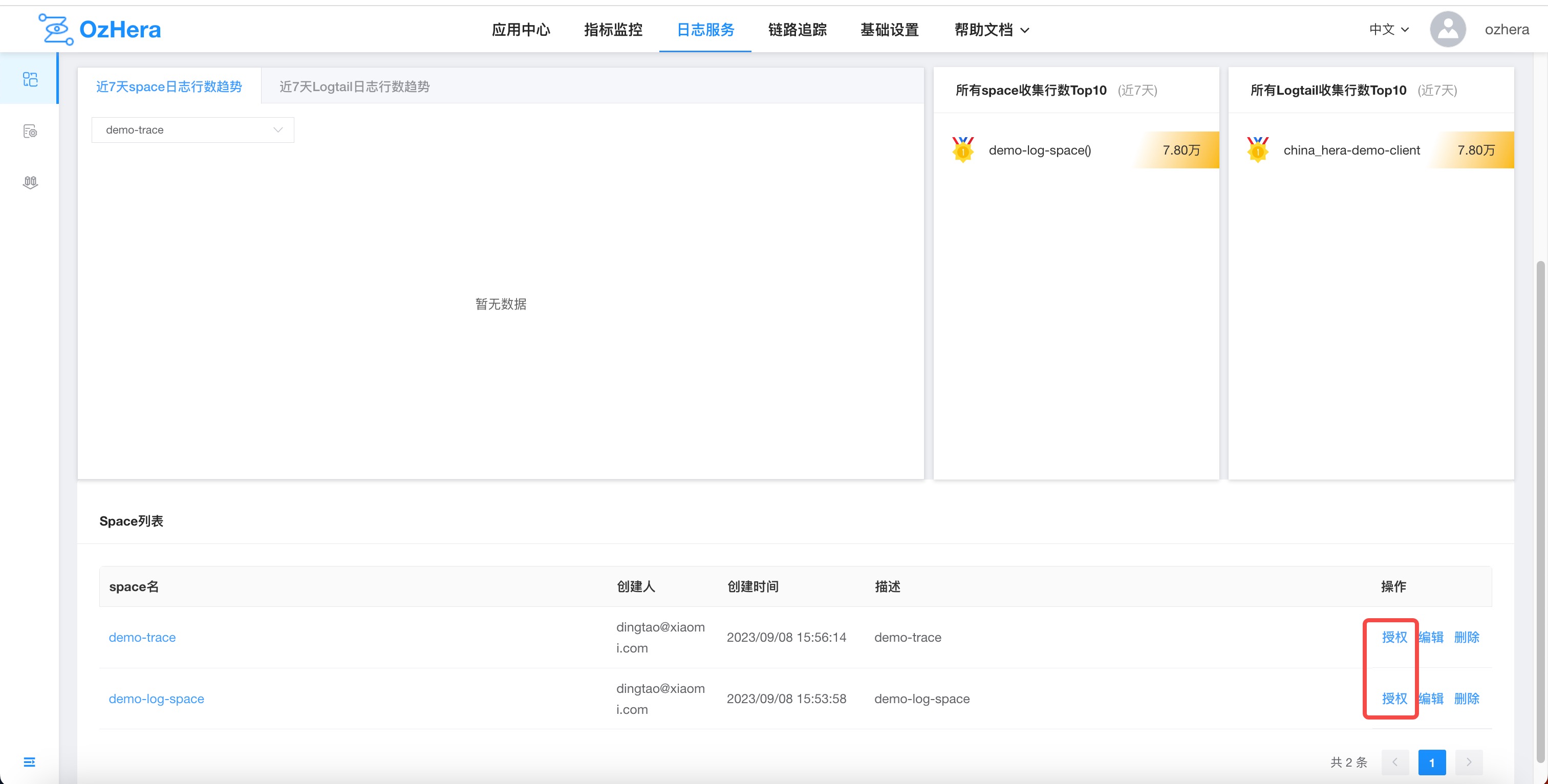Click the OzHera brand name text
The height and width of the screenshot is (784, 1548).
(x=120, y=30)
